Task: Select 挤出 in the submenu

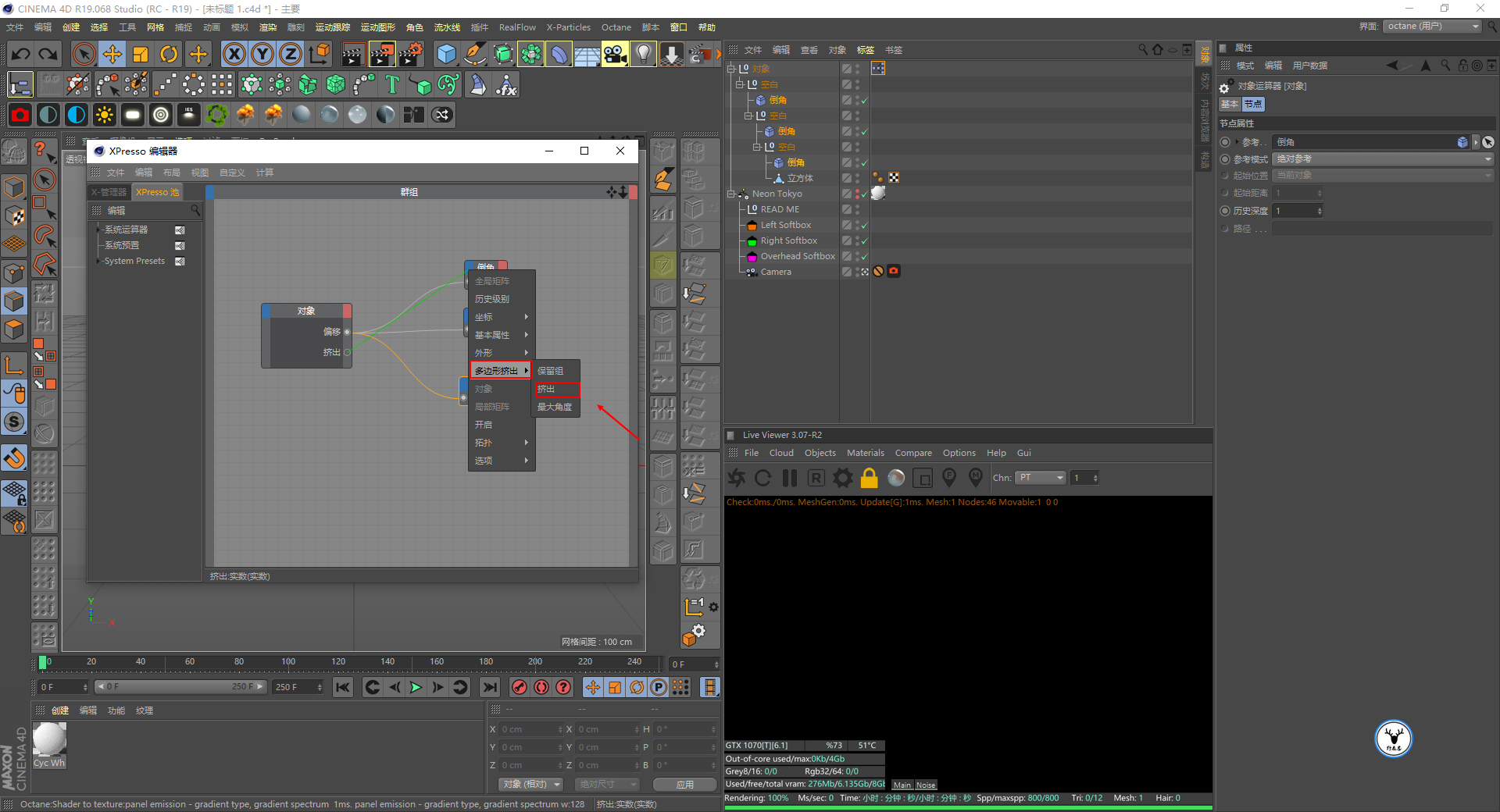Action: pos(557,389)
